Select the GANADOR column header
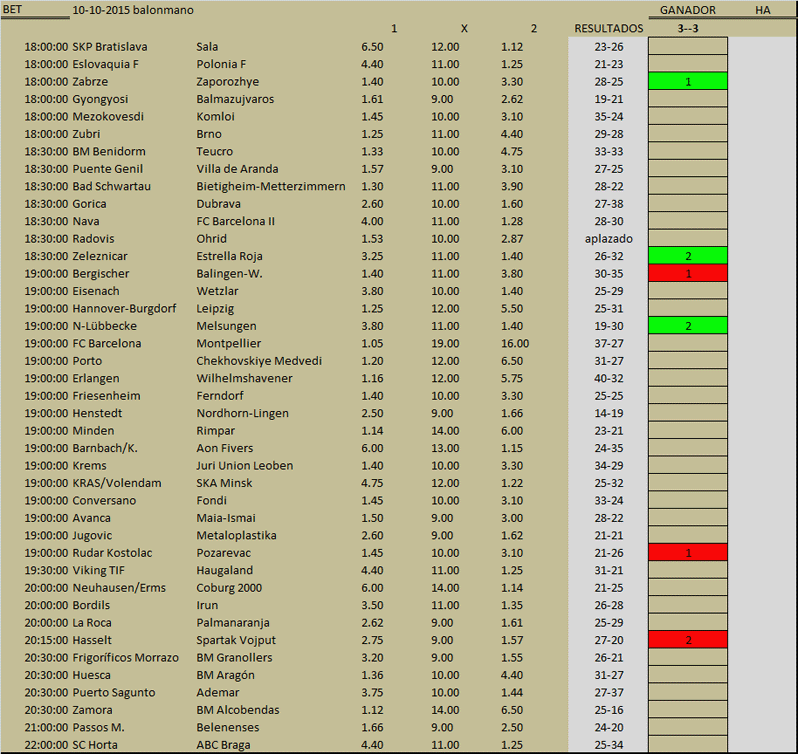 tap(688, 10)
